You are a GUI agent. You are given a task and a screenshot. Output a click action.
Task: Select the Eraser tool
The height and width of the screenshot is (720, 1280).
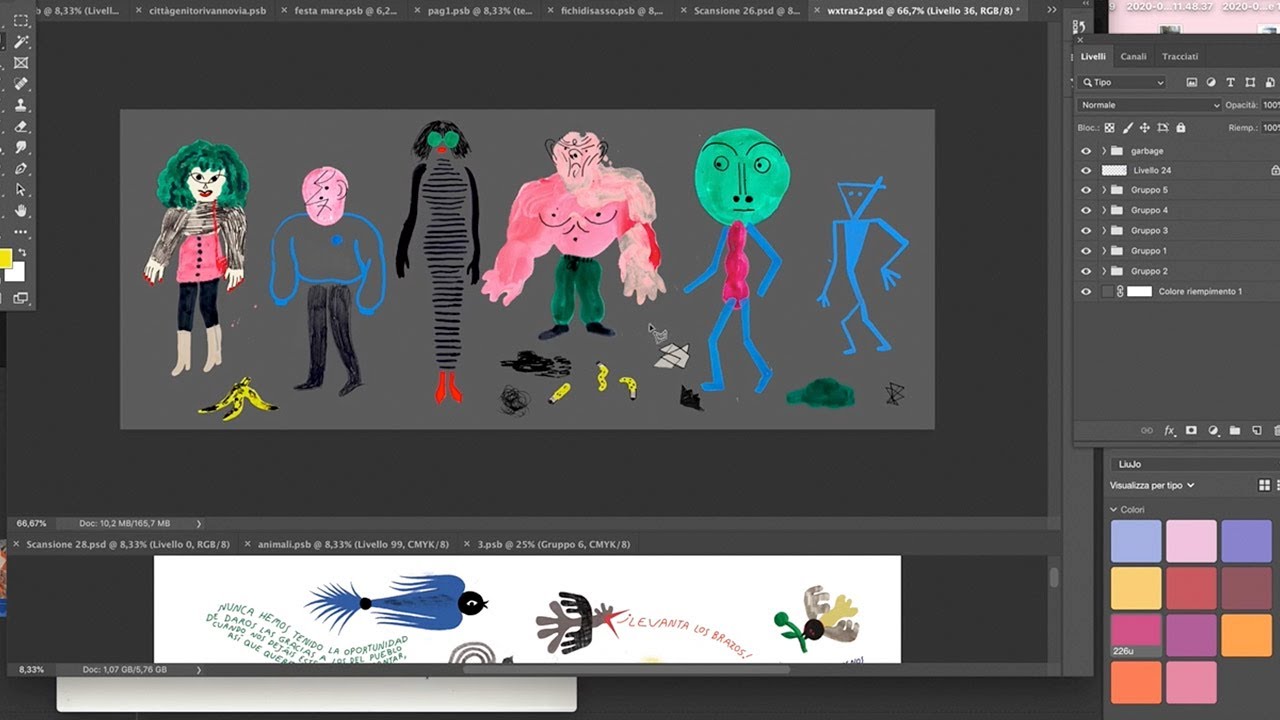pyautogui.click(x=21, y=126)
